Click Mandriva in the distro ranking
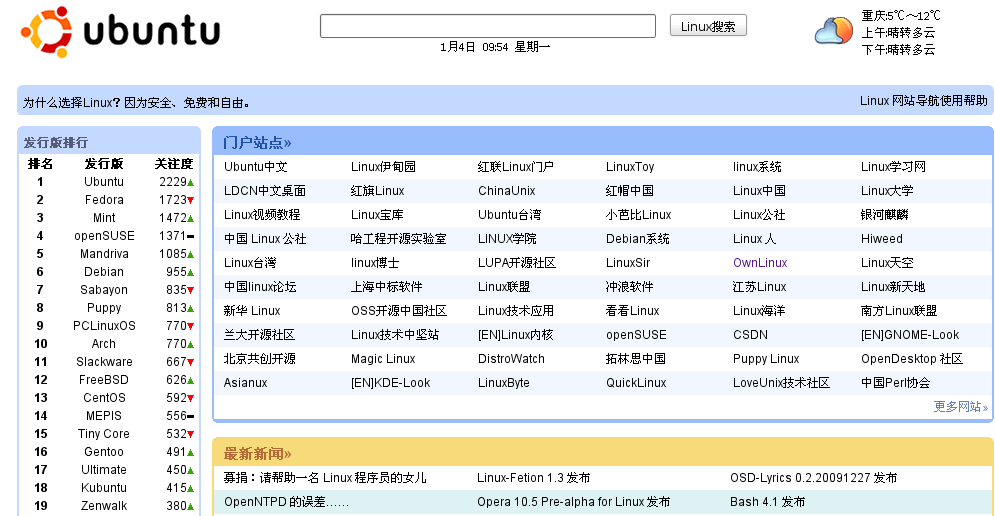Viewport: 995px width, 516px height. tap(104, 254)
